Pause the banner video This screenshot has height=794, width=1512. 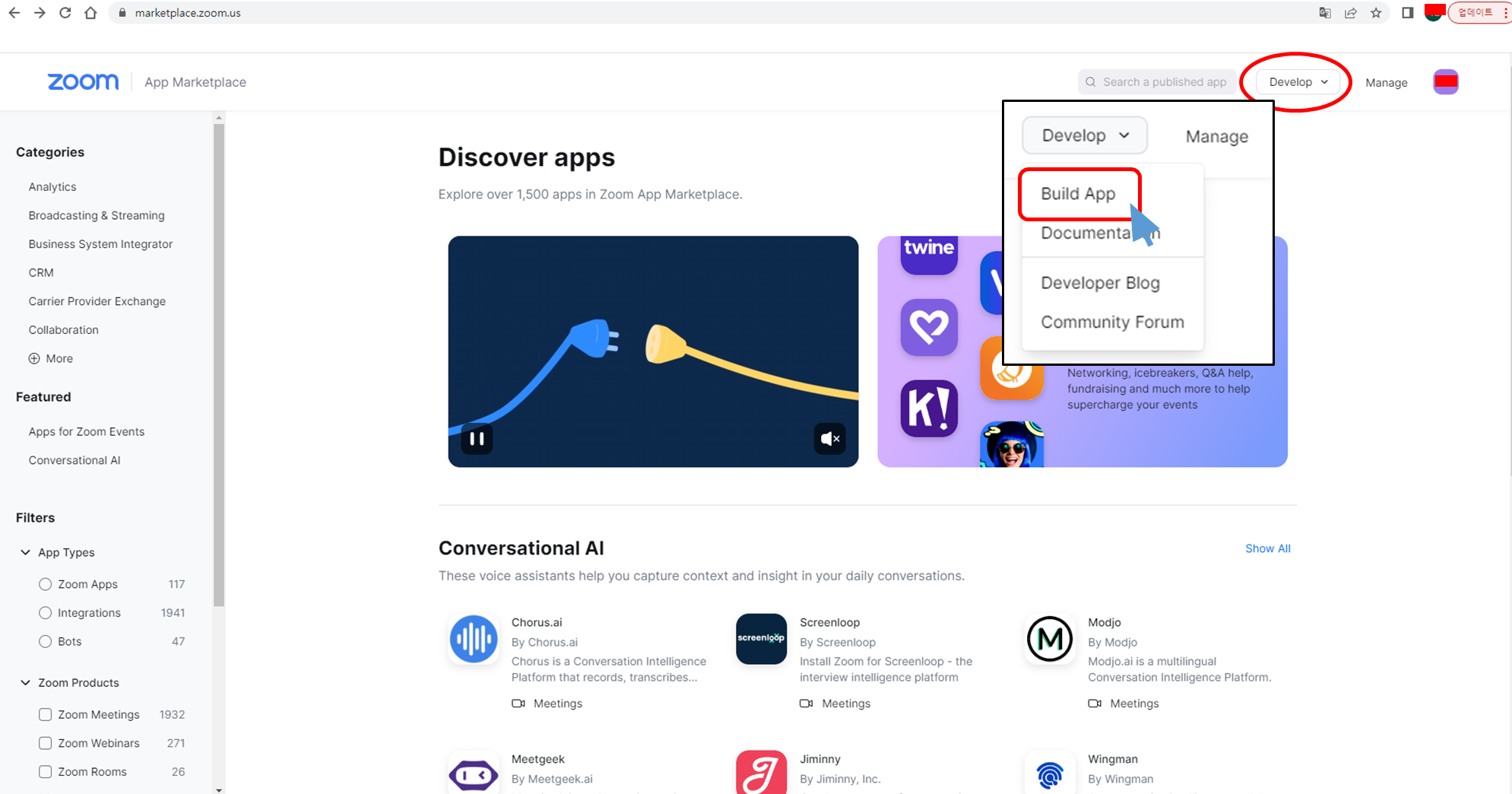click(x=477, y=439)
